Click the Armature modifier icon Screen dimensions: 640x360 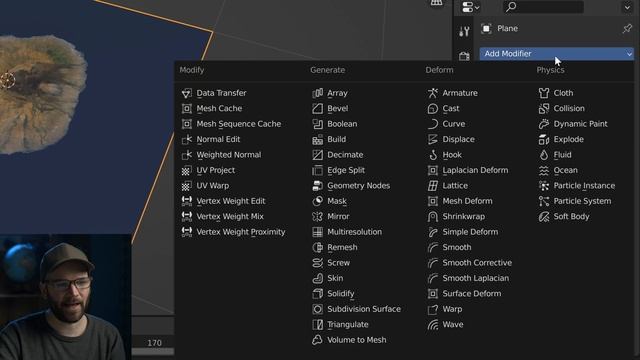(x=433, y=93)
